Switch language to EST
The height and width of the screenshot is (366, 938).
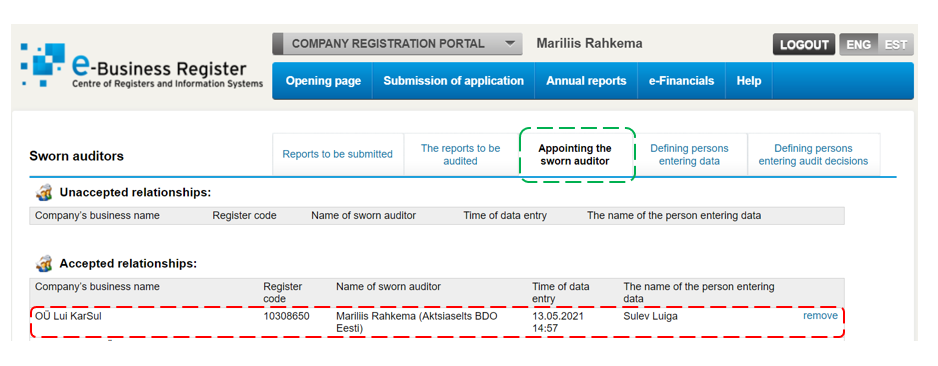pyautogui.click(x=896, y=44)
